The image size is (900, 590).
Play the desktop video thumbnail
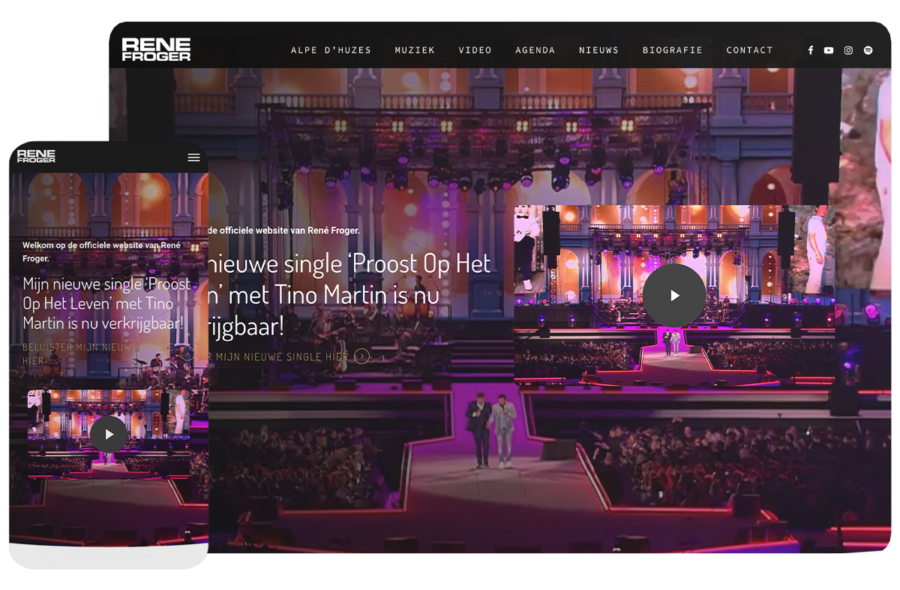(674, 295)
